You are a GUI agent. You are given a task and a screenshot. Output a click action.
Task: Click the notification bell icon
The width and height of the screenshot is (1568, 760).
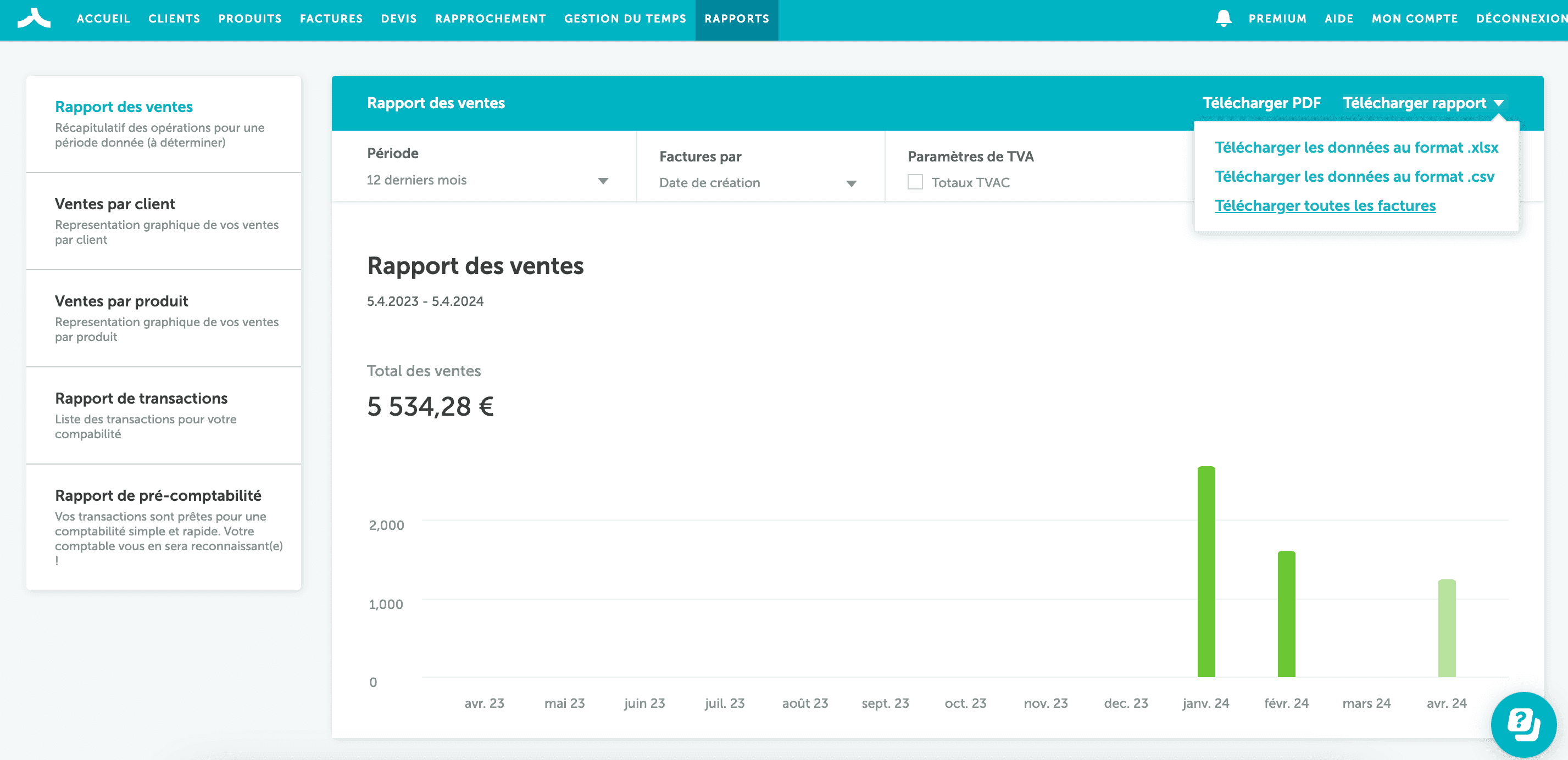coord(1223,18)
